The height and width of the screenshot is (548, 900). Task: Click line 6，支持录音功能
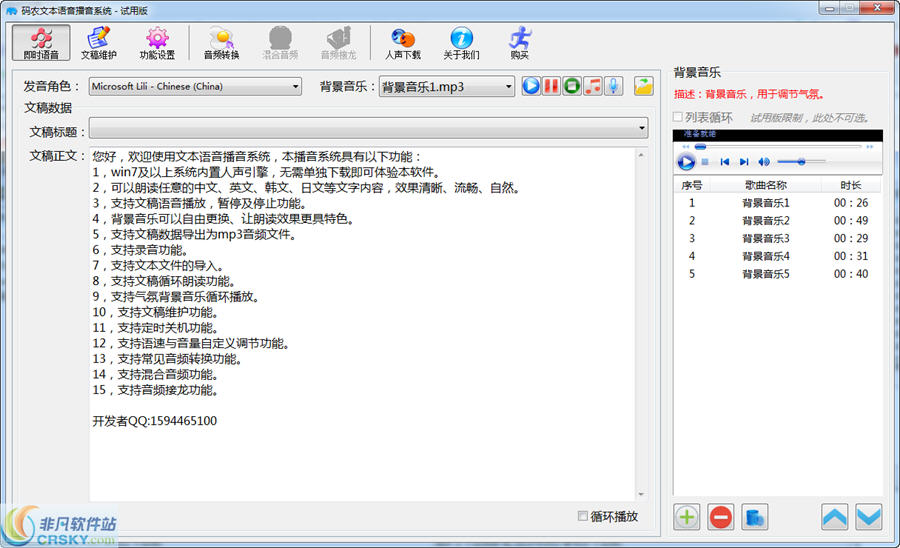[140, 250]
